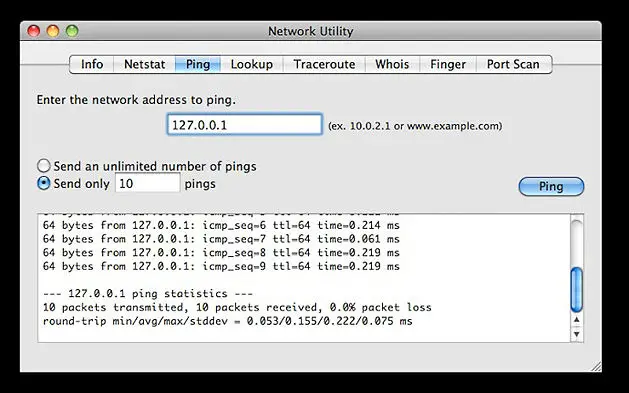Viewport: 629px width, 393px height.
Task: Go to the Lookup tab
Action: (252, 65)
